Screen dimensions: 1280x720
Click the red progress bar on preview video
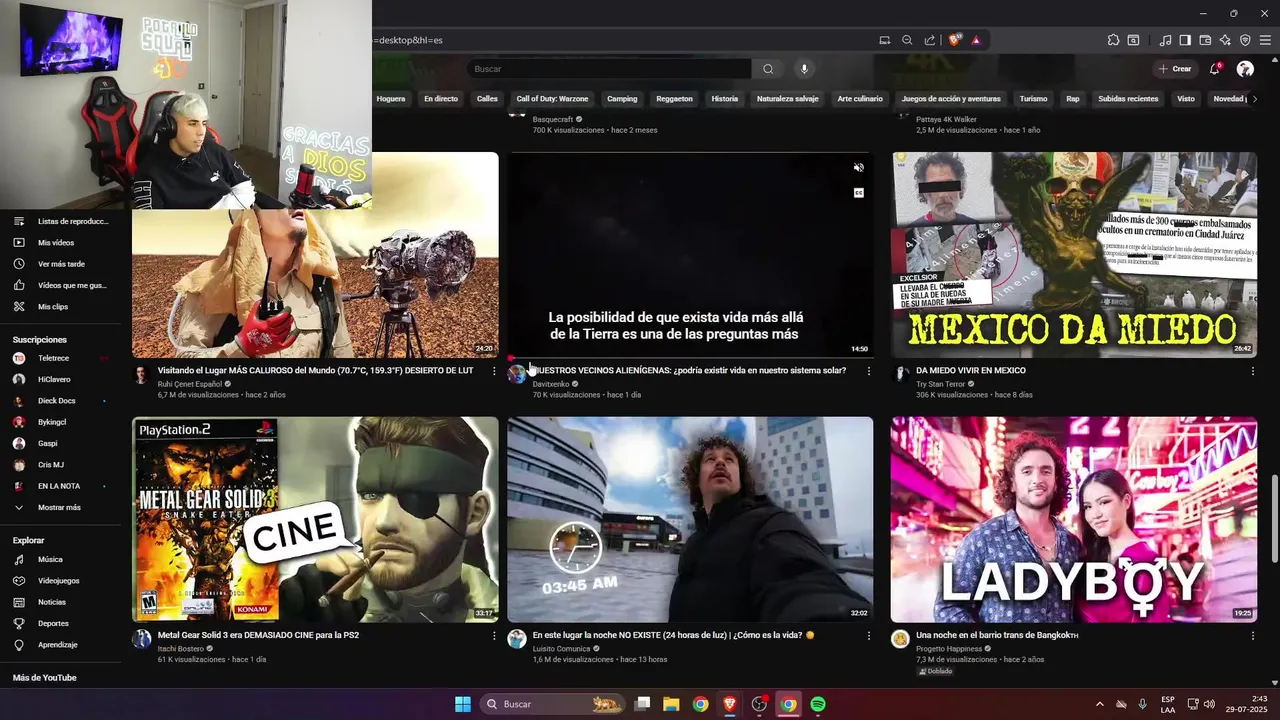(x=511, y=357)
